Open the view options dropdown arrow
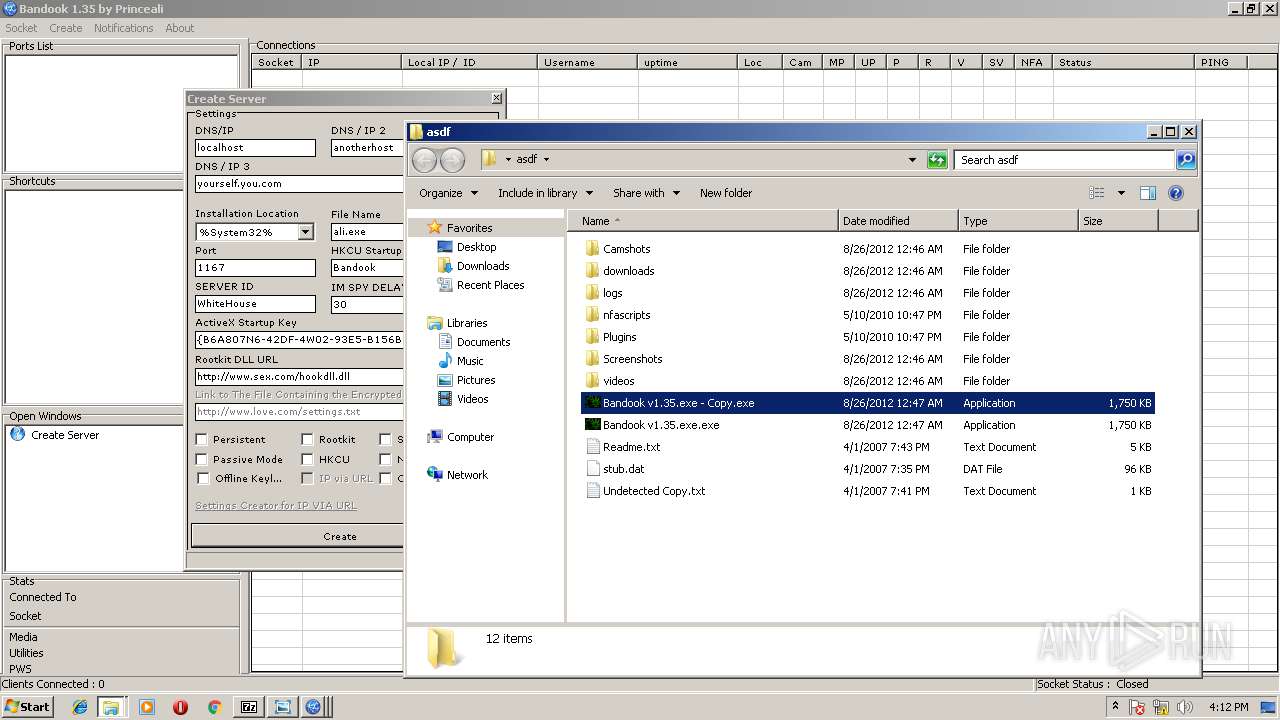Image resolution: width=1280 pixels, height=720 pixels. 1121,193
